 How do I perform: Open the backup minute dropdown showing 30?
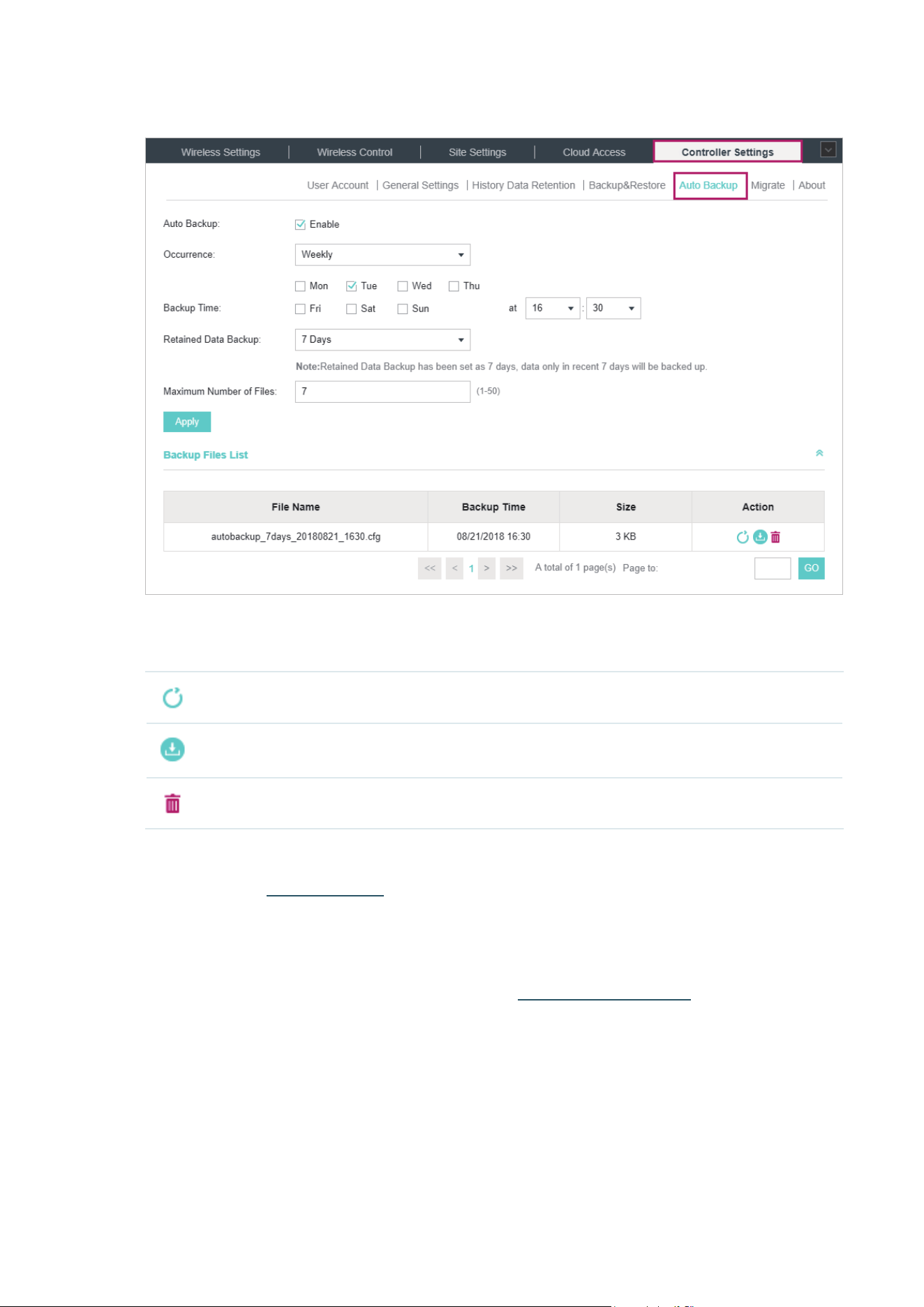(x=613, y=308)
